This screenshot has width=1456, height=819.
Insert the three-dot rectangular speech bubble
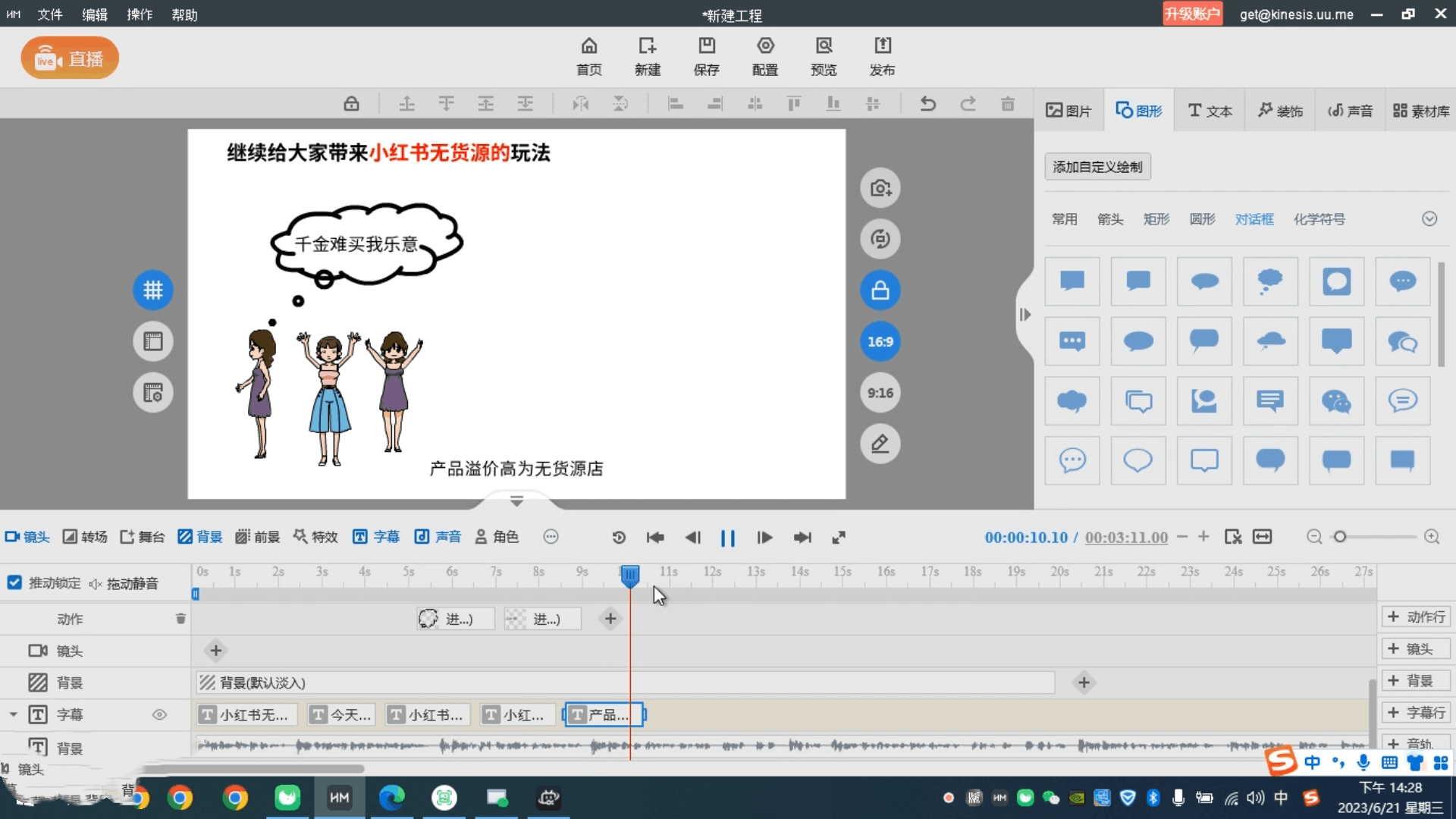[1072, 341]
